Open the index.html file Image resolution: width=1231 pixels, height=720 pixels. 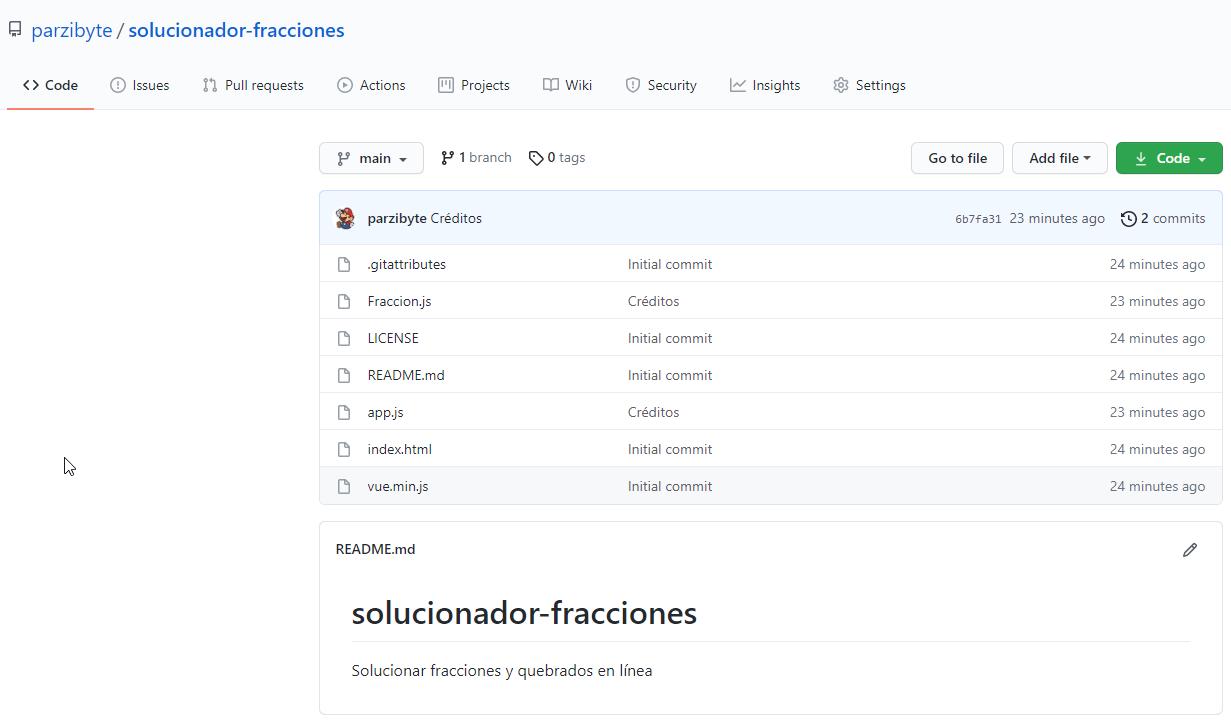pos(400,449)
